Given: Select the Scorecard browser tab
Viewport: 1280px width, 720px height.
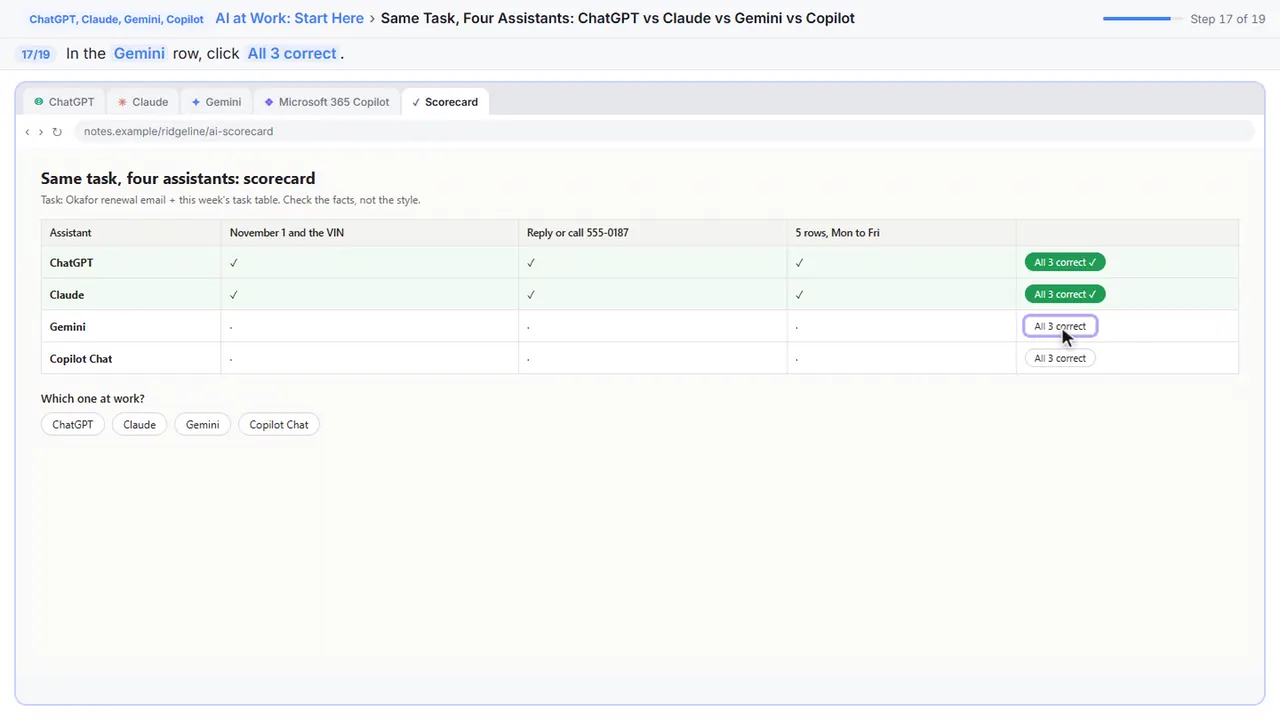Looking at the screenshot, I should [x=445, y=102].
